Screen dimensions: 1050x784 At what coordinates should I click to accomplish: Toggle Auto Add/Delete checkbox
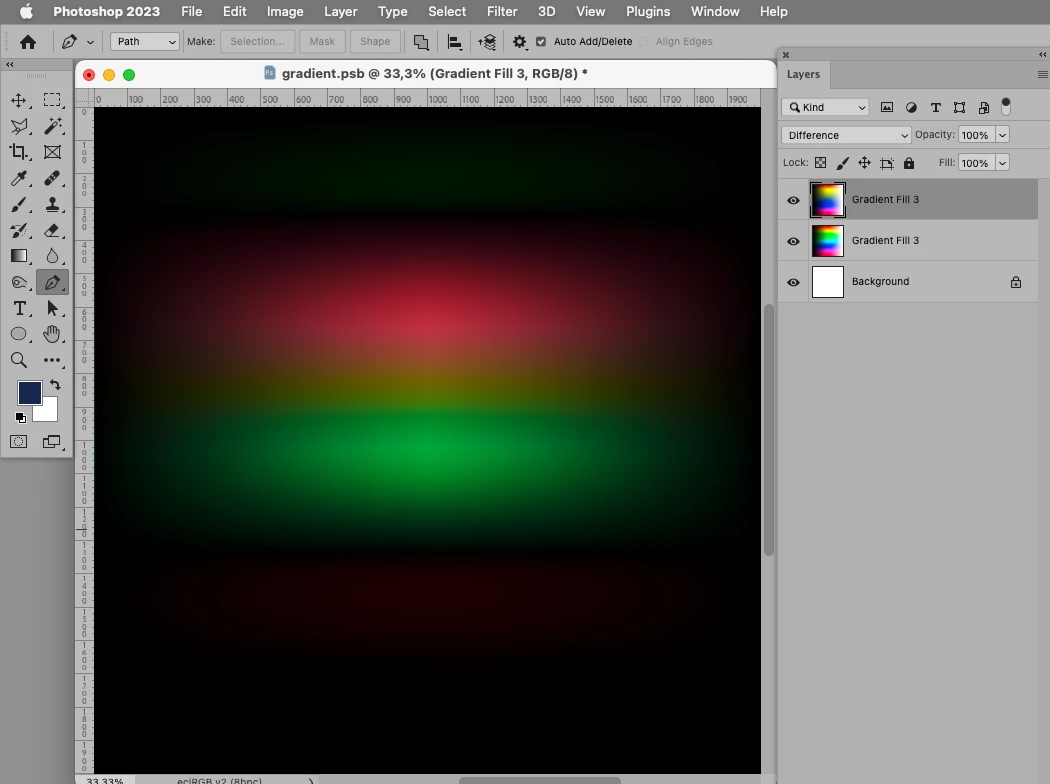tap(541, 42)
